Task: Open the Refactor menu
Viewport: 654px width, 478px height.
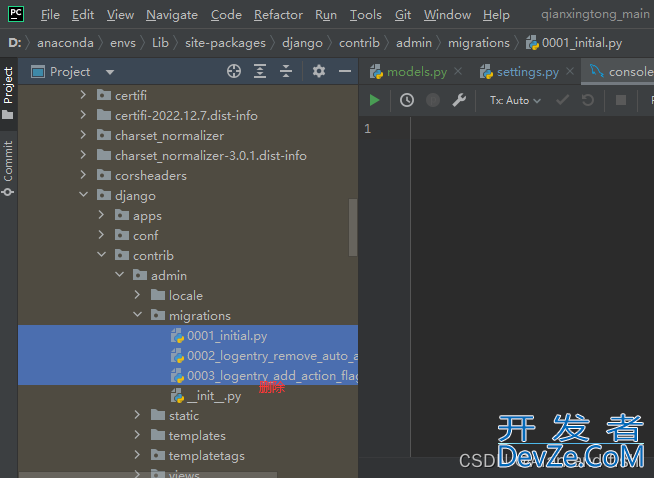Action: 278,15
